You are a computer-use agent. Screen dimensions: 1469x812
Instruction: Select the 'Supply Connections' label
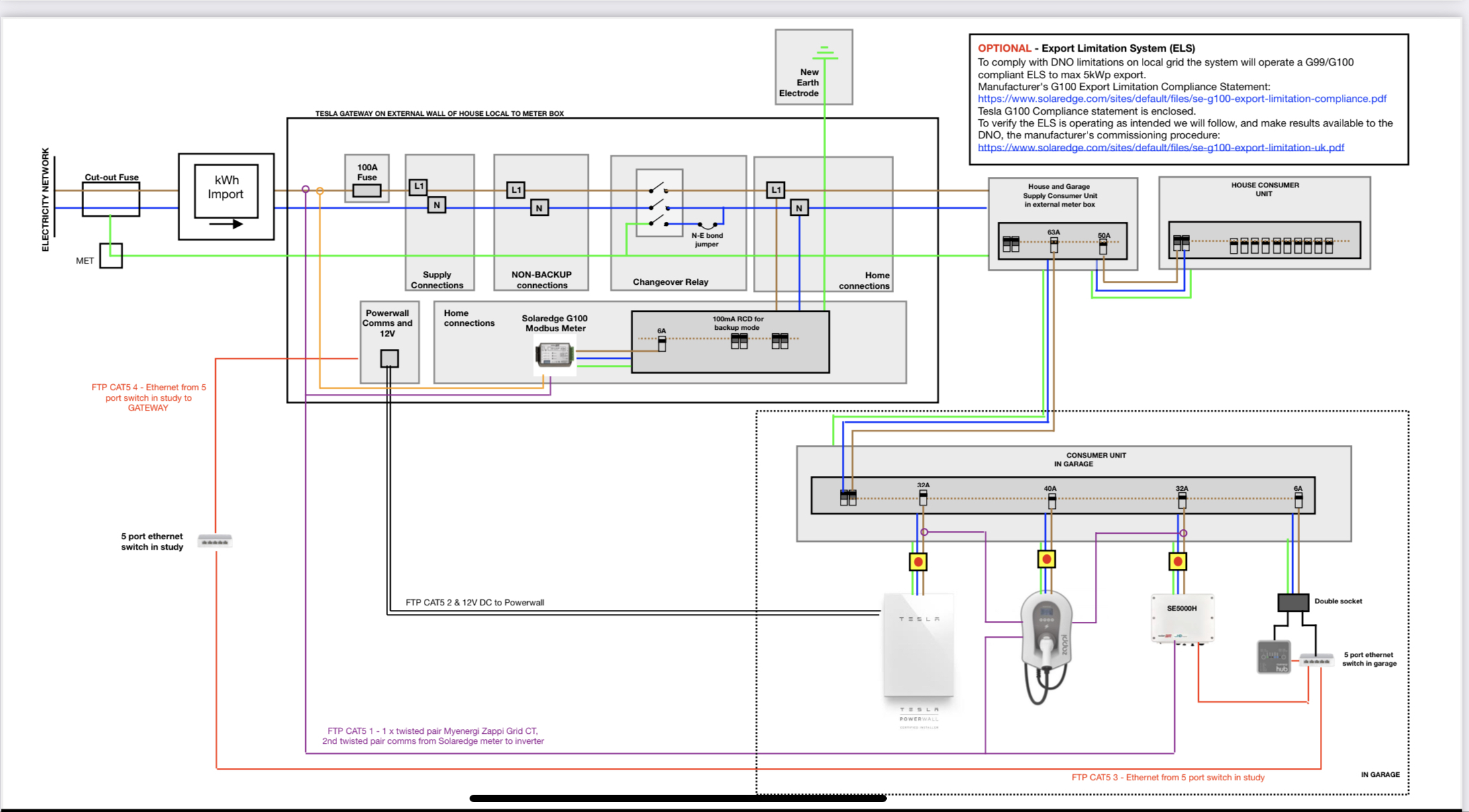437,279
